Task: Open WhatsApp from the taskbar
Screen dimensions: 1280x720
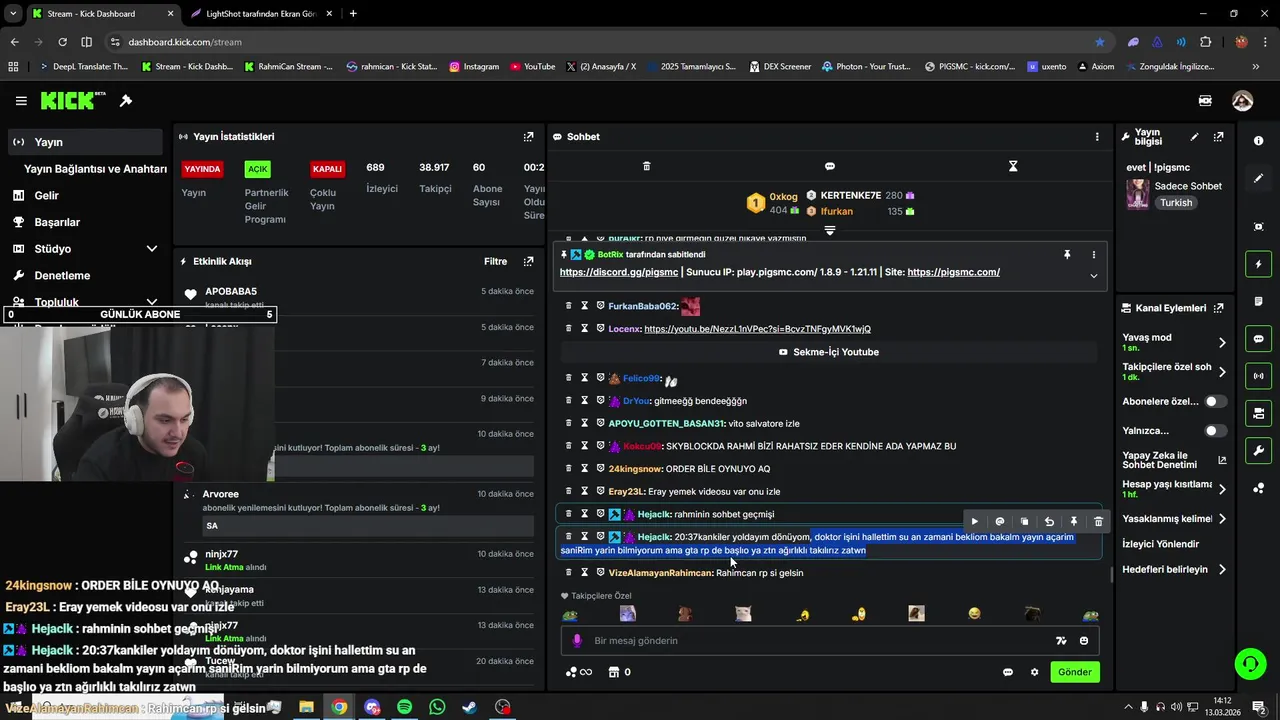Action: pyautogui.click(x=437, y=707)
